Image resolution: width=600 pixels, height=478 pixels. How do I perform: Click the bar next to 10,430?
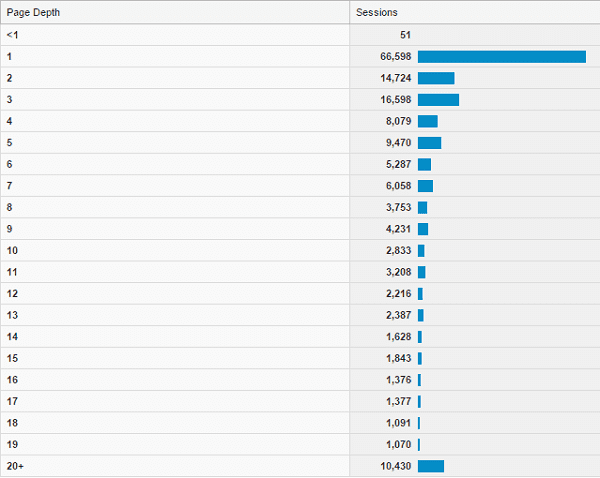(431, 466)
